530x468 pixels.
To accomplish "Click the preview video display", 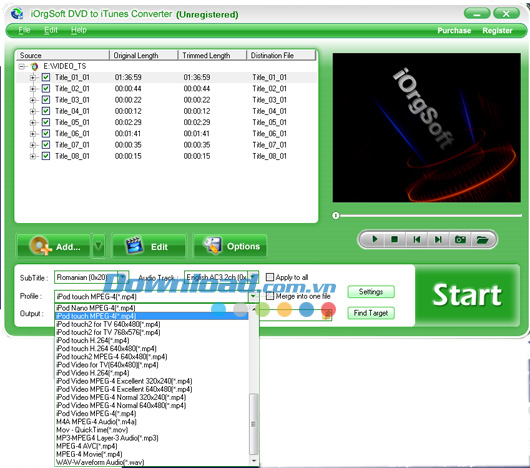I will 427,128.
